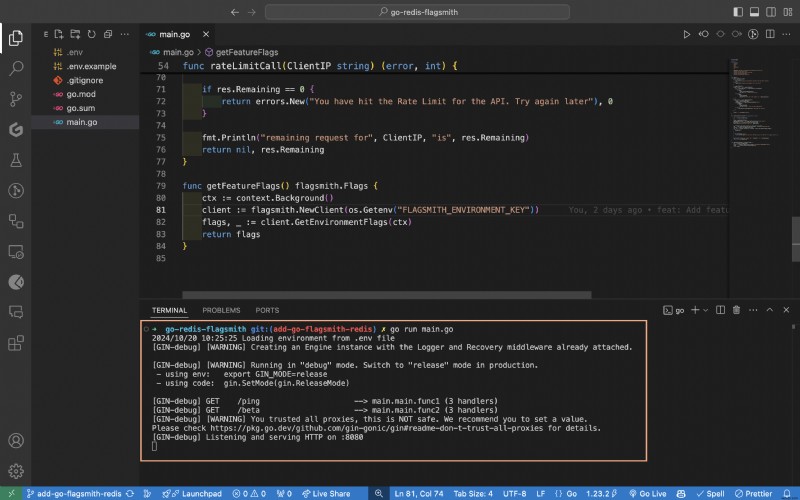
Task: Open the Accounts menu icon
Action: click(x=16, y=440)
